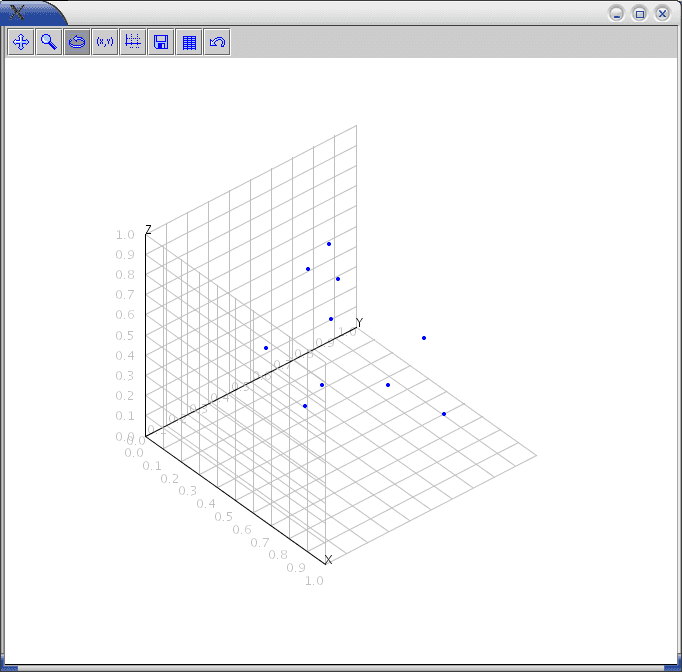Click the grid axes settings icon

point(132,42)
